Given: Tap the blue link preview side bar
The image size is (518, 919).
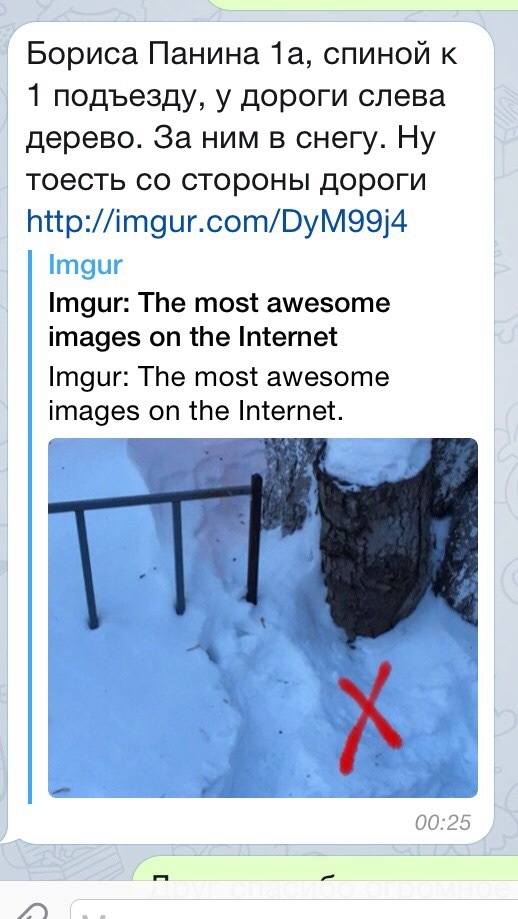Looking at the screenshot, I should 30,526.
